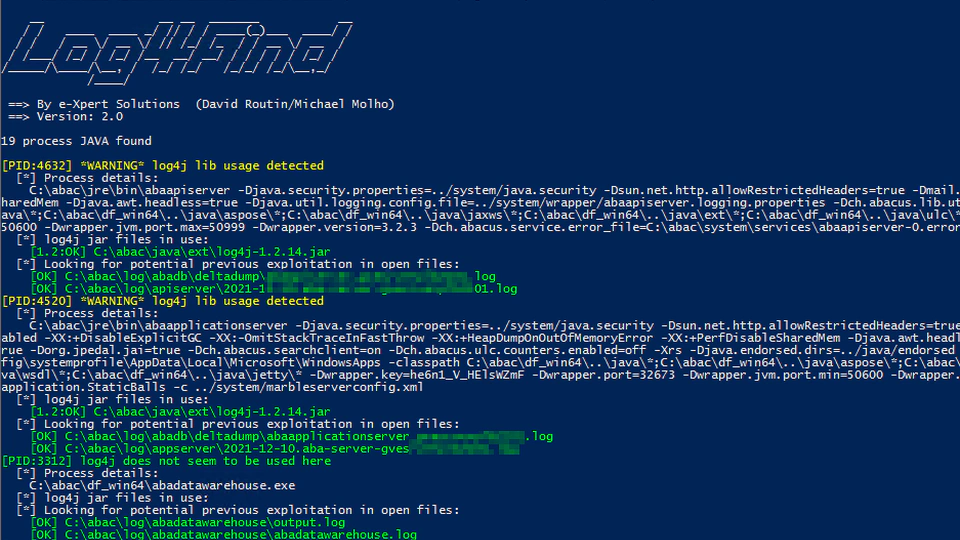This screenshot has width=960, height=540.
Task: Select log4j-1.2.14.jar entry under PID:4520
Action: [181, 411]
